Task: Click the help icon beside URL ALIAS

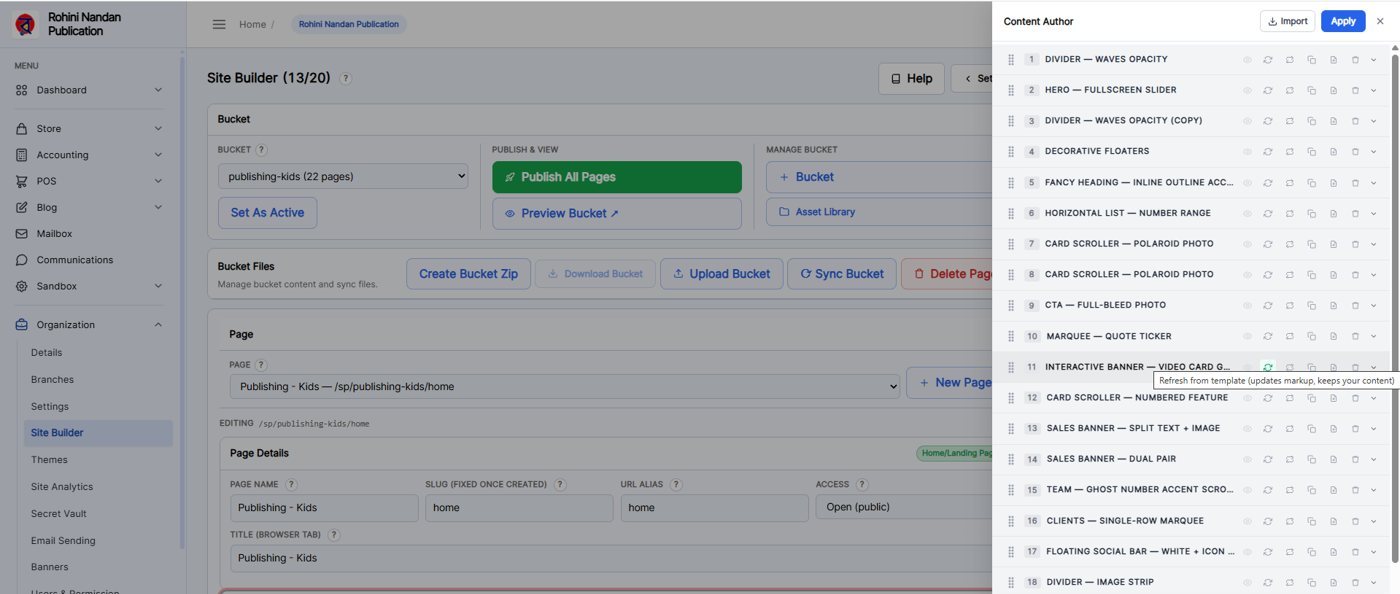Action: coord(676,485)
